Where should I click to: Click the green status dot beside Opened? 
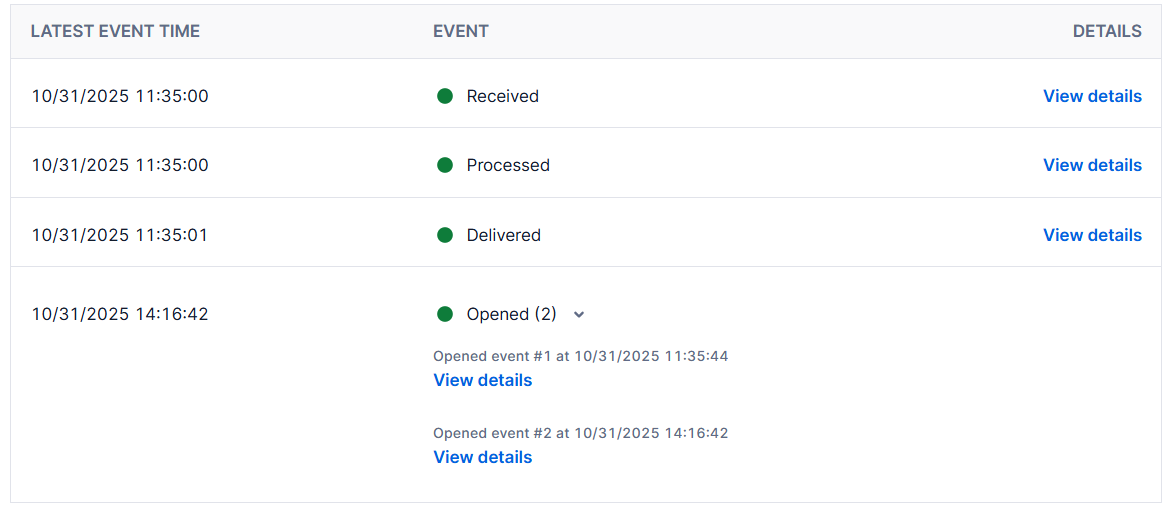[445, 314]
